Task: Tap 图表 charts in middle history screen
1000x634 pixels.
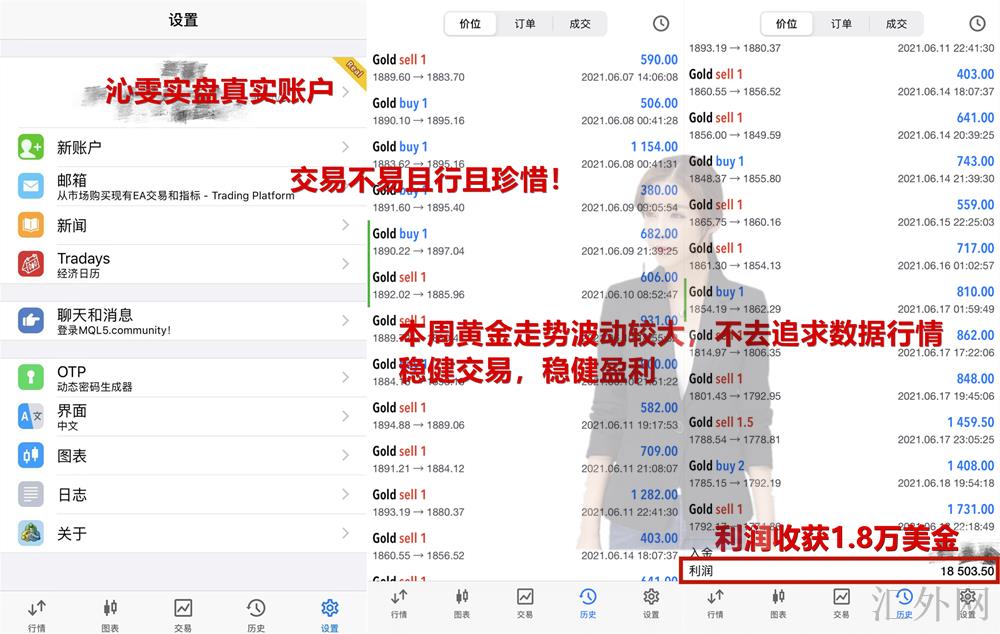Action: (462, 603)
